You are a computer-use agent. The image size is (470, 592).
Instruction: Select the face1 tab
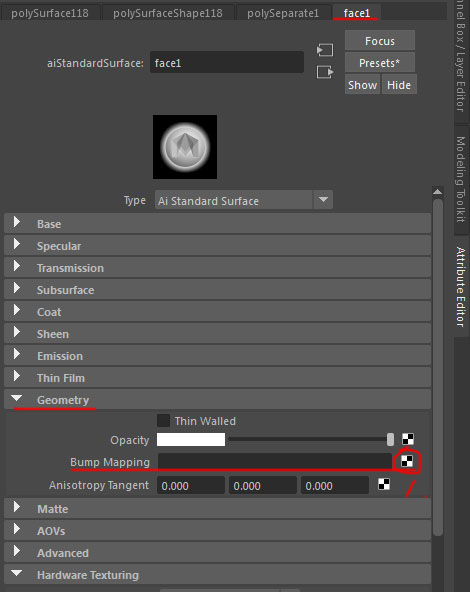[x=357, y=13]
